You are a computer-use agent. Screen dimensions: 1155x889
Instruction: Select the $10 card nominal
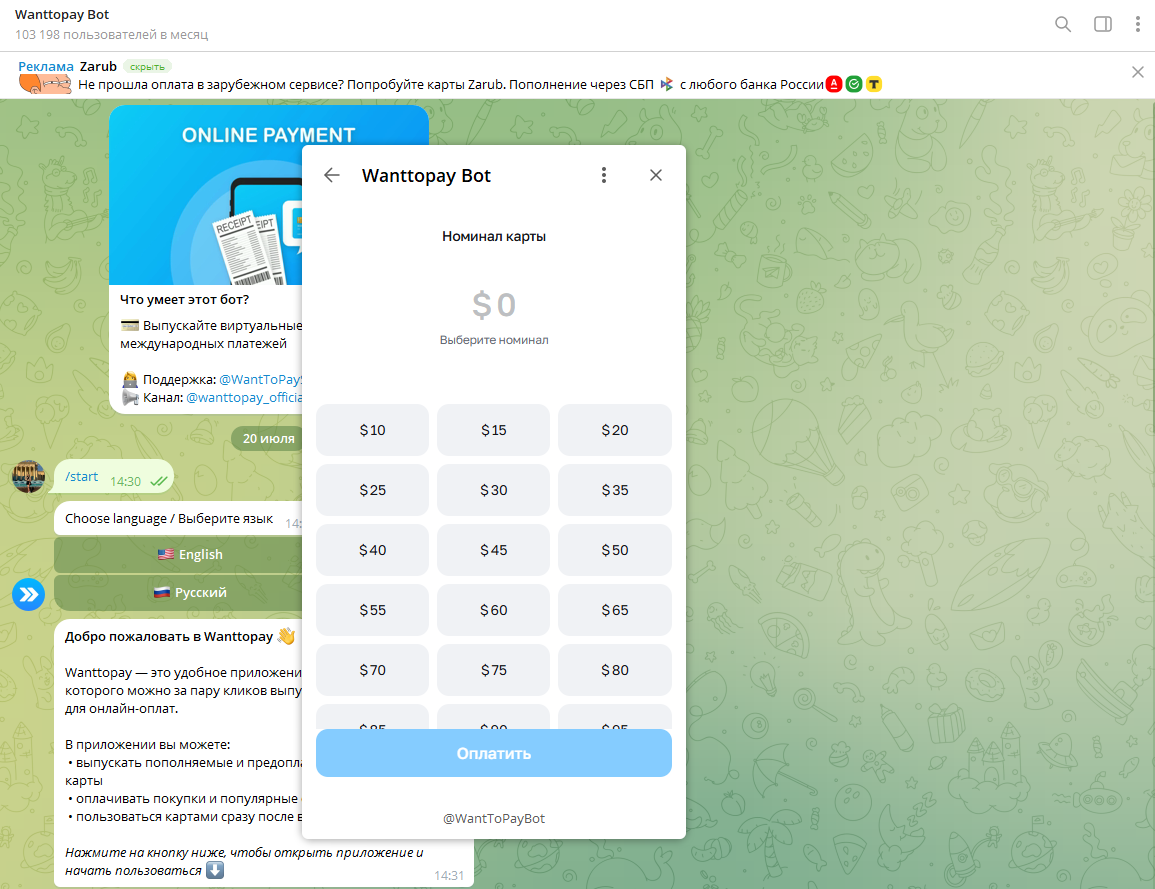click(x=372, y=430)
